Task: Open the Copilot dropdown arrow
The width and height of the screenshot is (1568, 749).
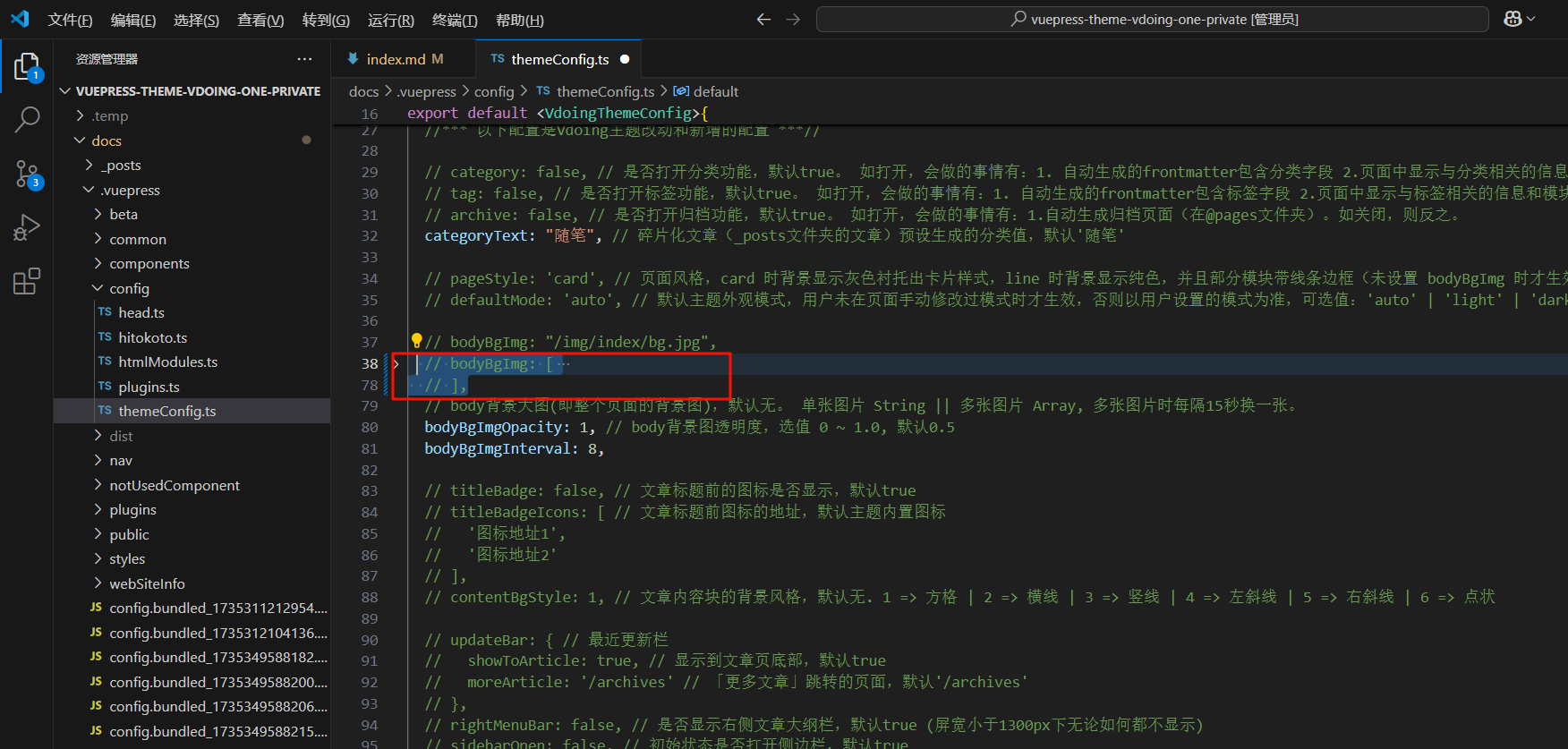Action: coord(1531,19)
